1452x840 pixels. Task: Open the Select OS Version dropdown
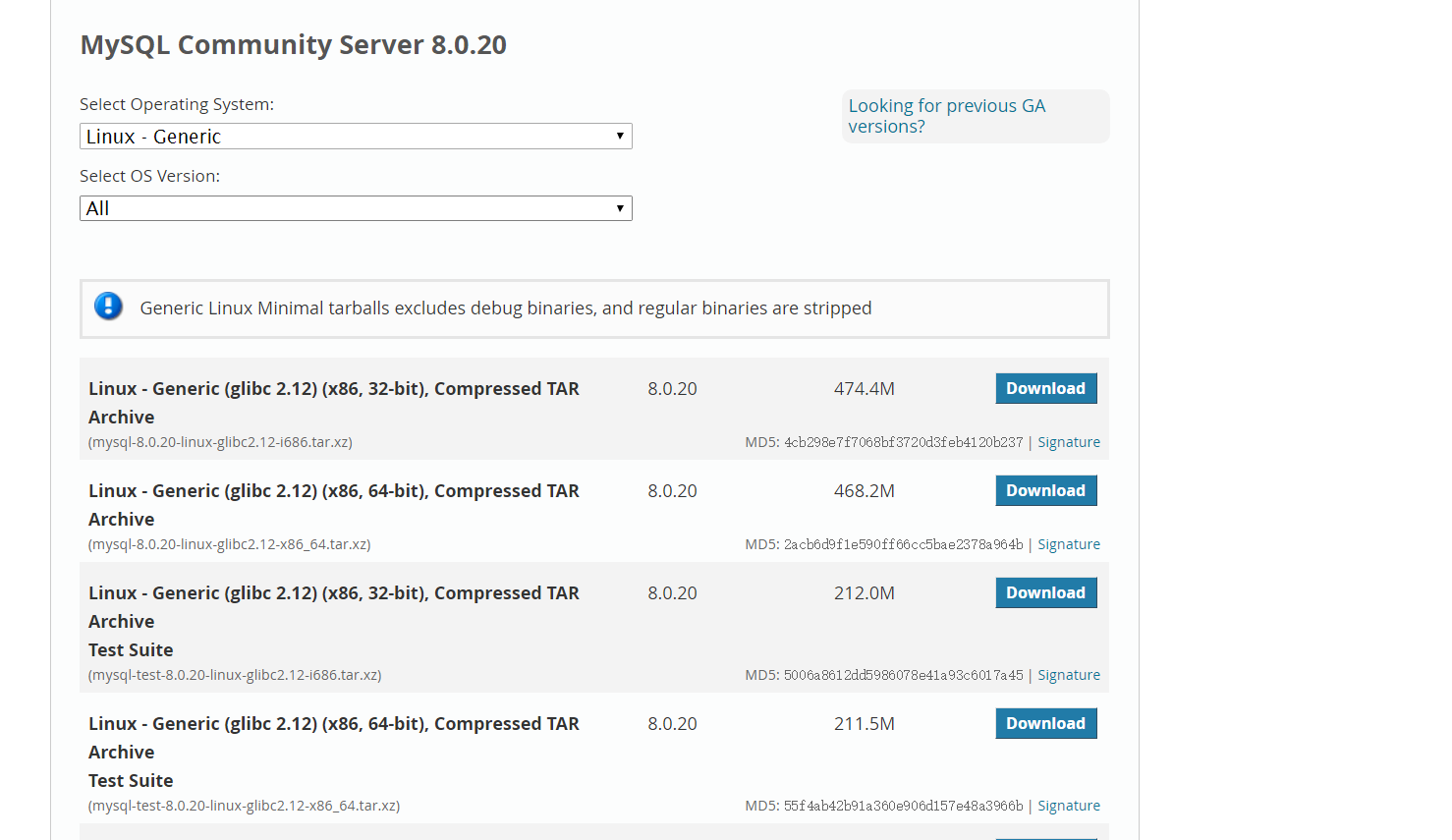tap(356, 208)
